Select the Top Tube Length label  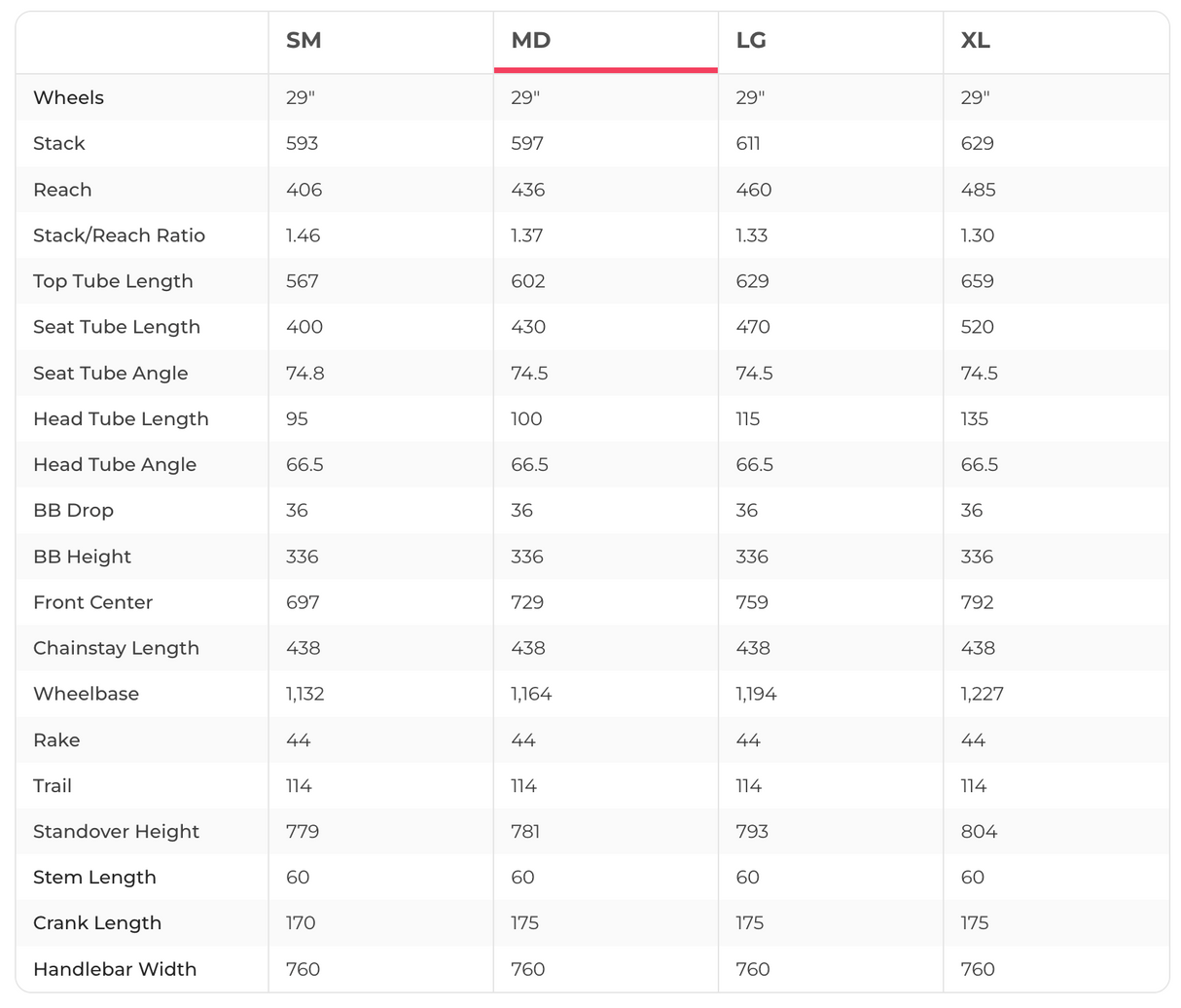tap(113, 281)
